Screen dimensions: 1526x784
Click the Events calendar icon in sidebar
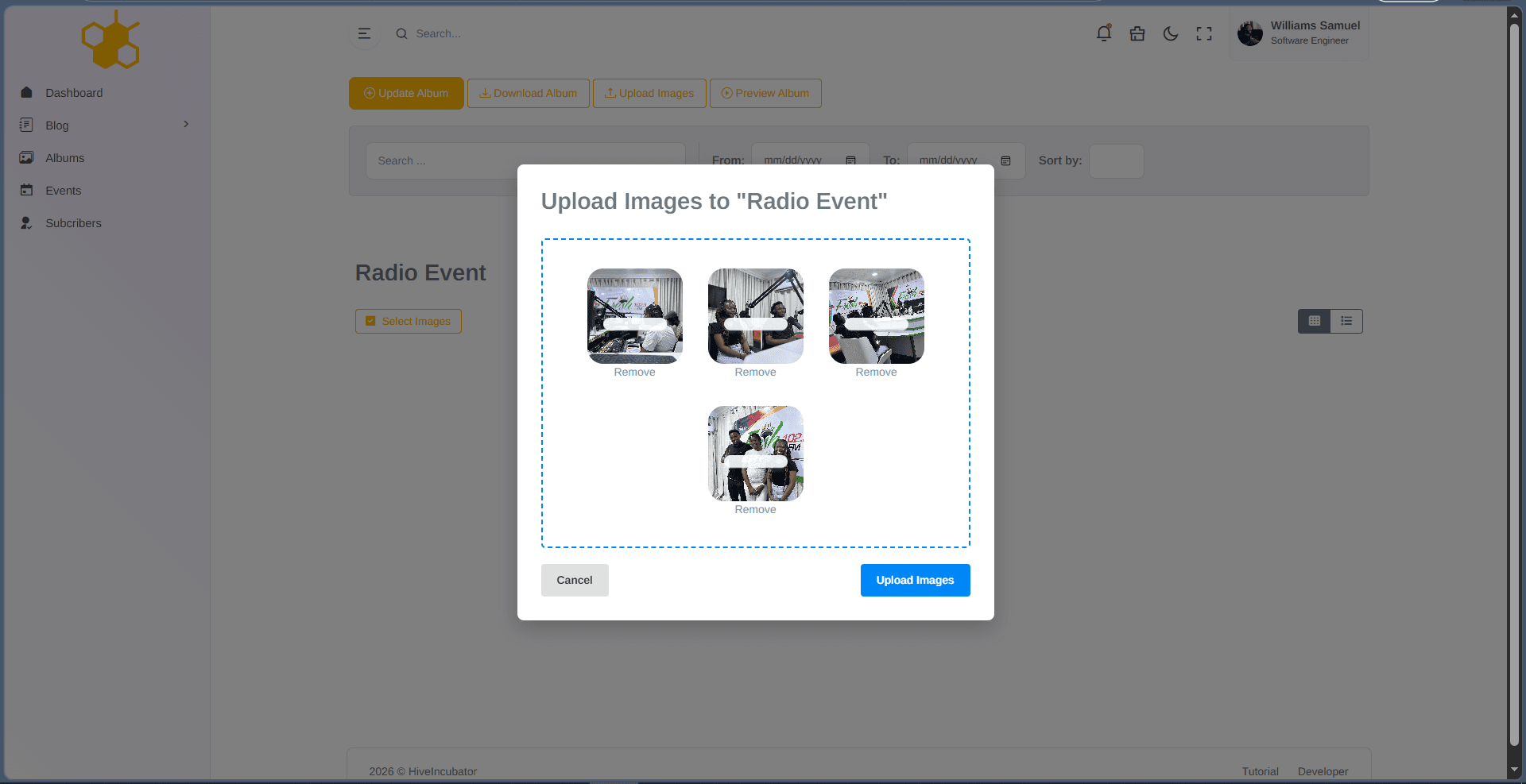tap(26, 190)
